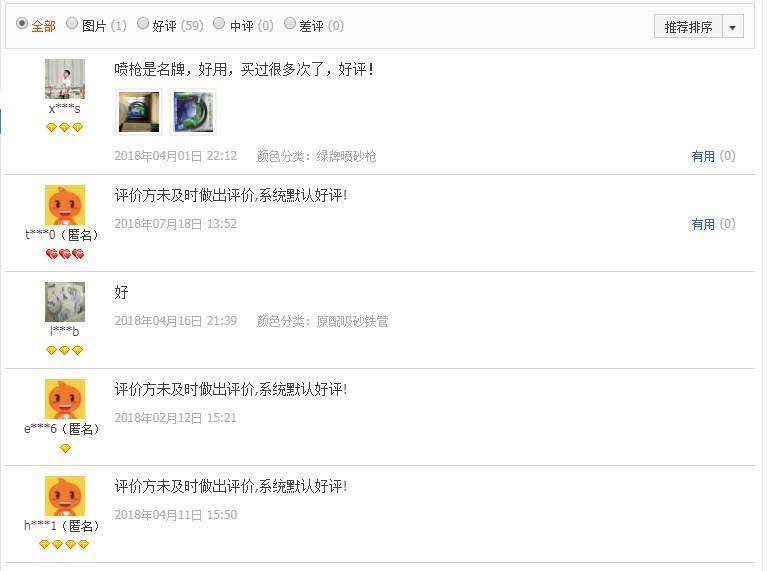Click orange mascot avatar of t***0

pyautogui.click(x=65, y=205)
